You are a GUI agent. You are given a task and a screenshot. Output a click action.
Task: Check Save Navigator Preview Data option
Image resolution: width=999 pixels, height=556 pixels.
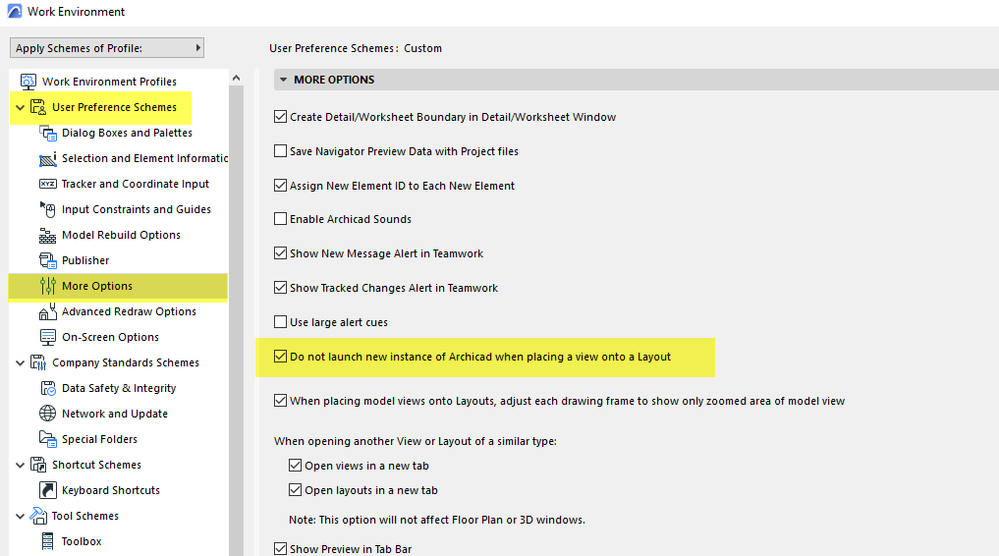[x=281, y=151]
